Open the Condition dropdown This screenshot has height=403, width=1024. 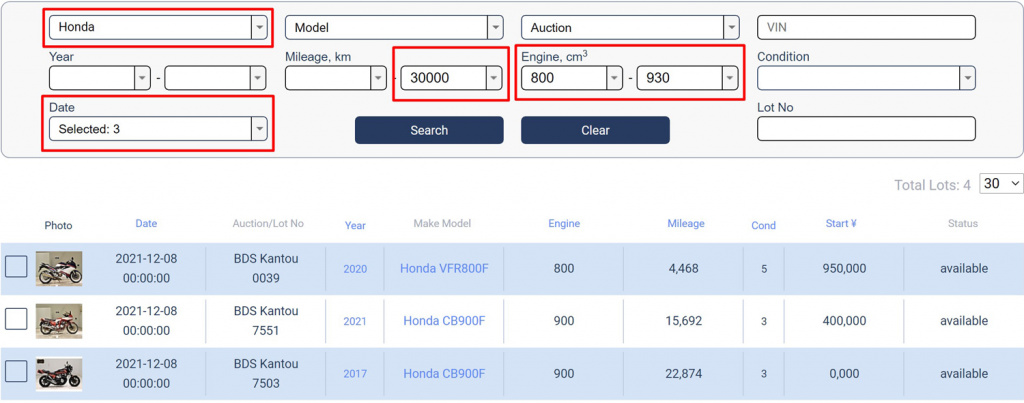tap(866, 78)
